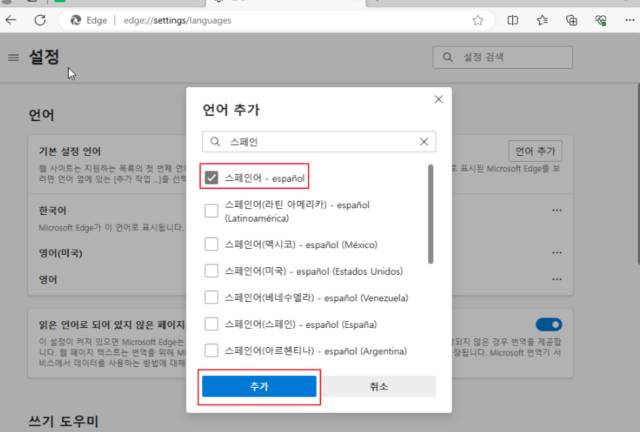
Task: Uncheck 스페인어 - español checkbox
Action: coord(211,178)
